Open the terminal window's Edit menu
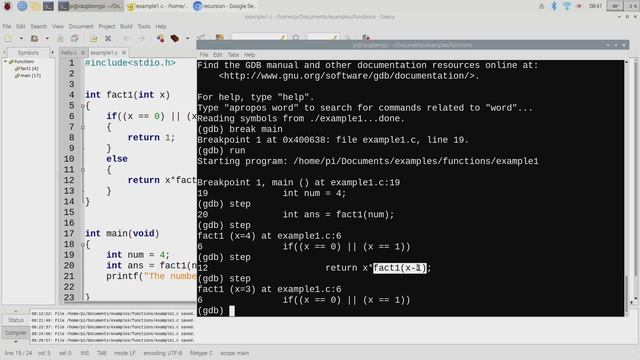This screenshot has width=640, height=360. 218,55
